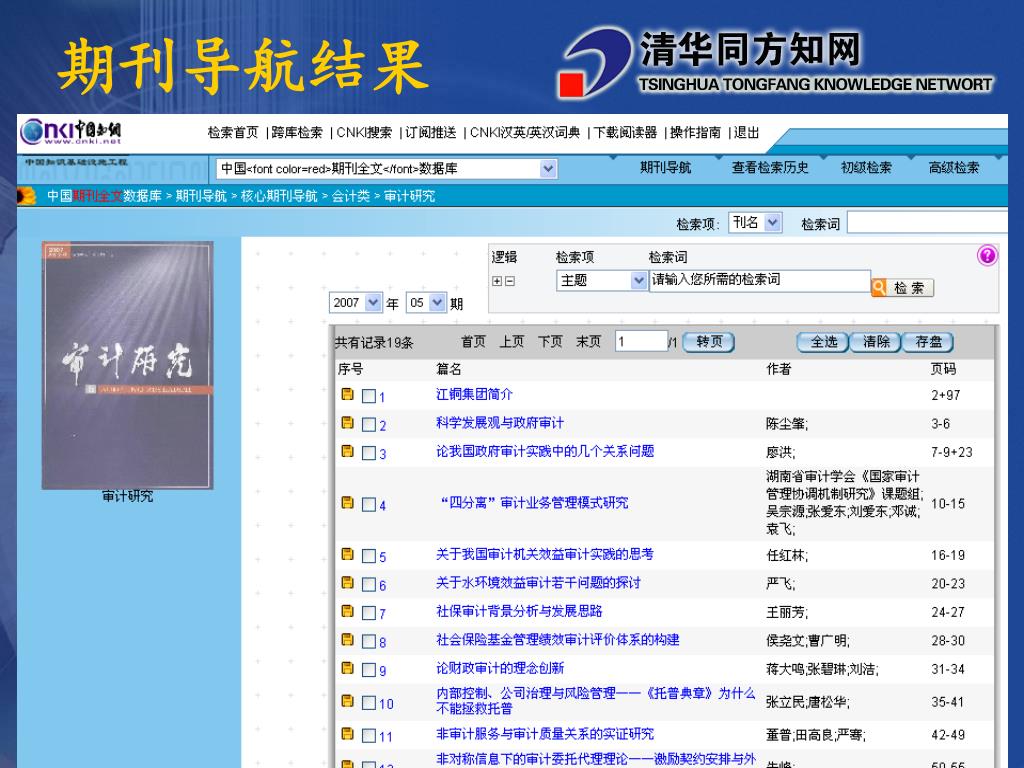Image resolution: width=1024 pixels, height=768 pixels.
Task: Check the box for record 6
Action: 369,584
